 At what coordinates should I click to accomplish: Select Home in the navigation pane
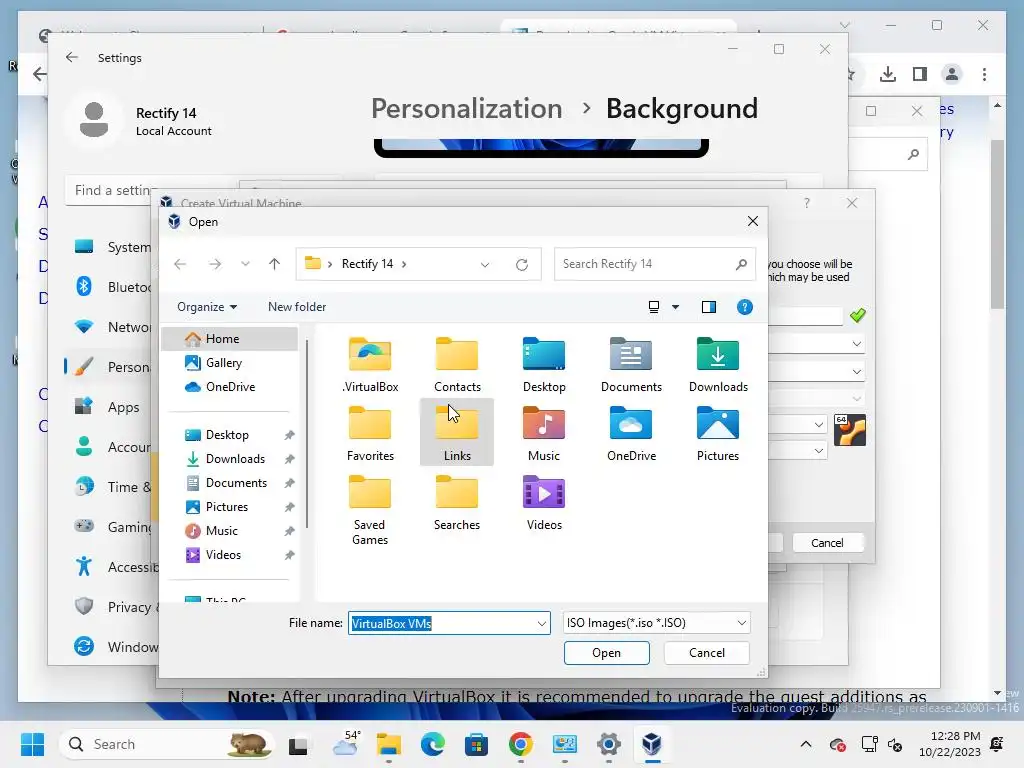[230, 339]
